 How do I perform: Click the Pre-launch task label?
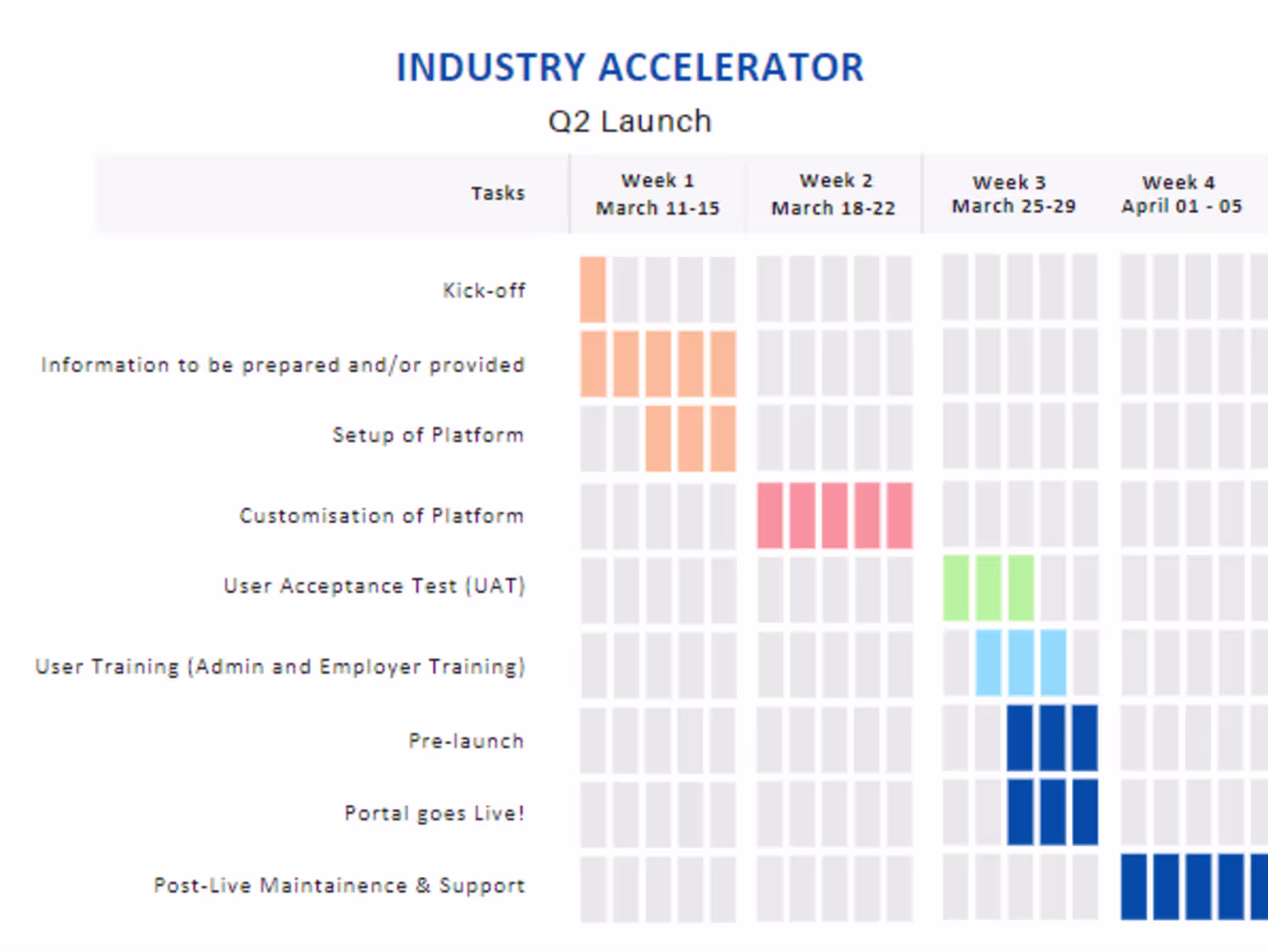tap(466, 741)
